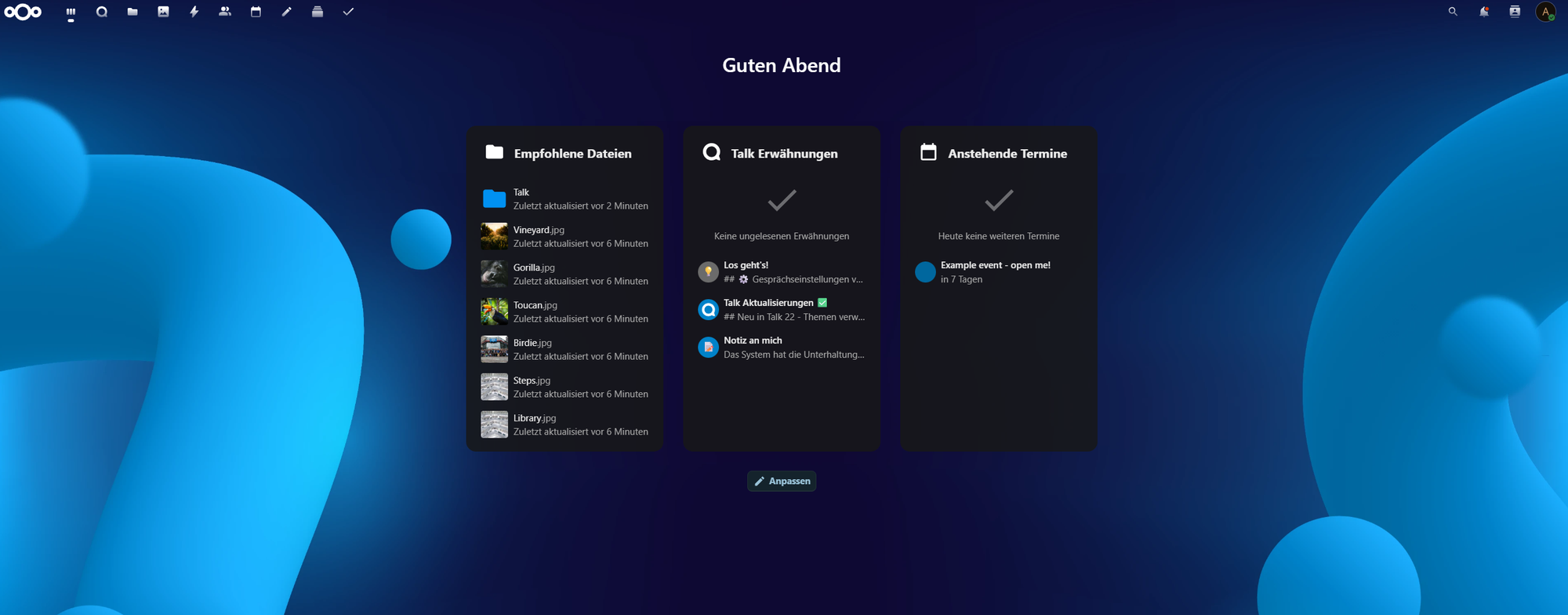Click the search magnifier icon
The image size is (1568, 615).
(1453, 12)
